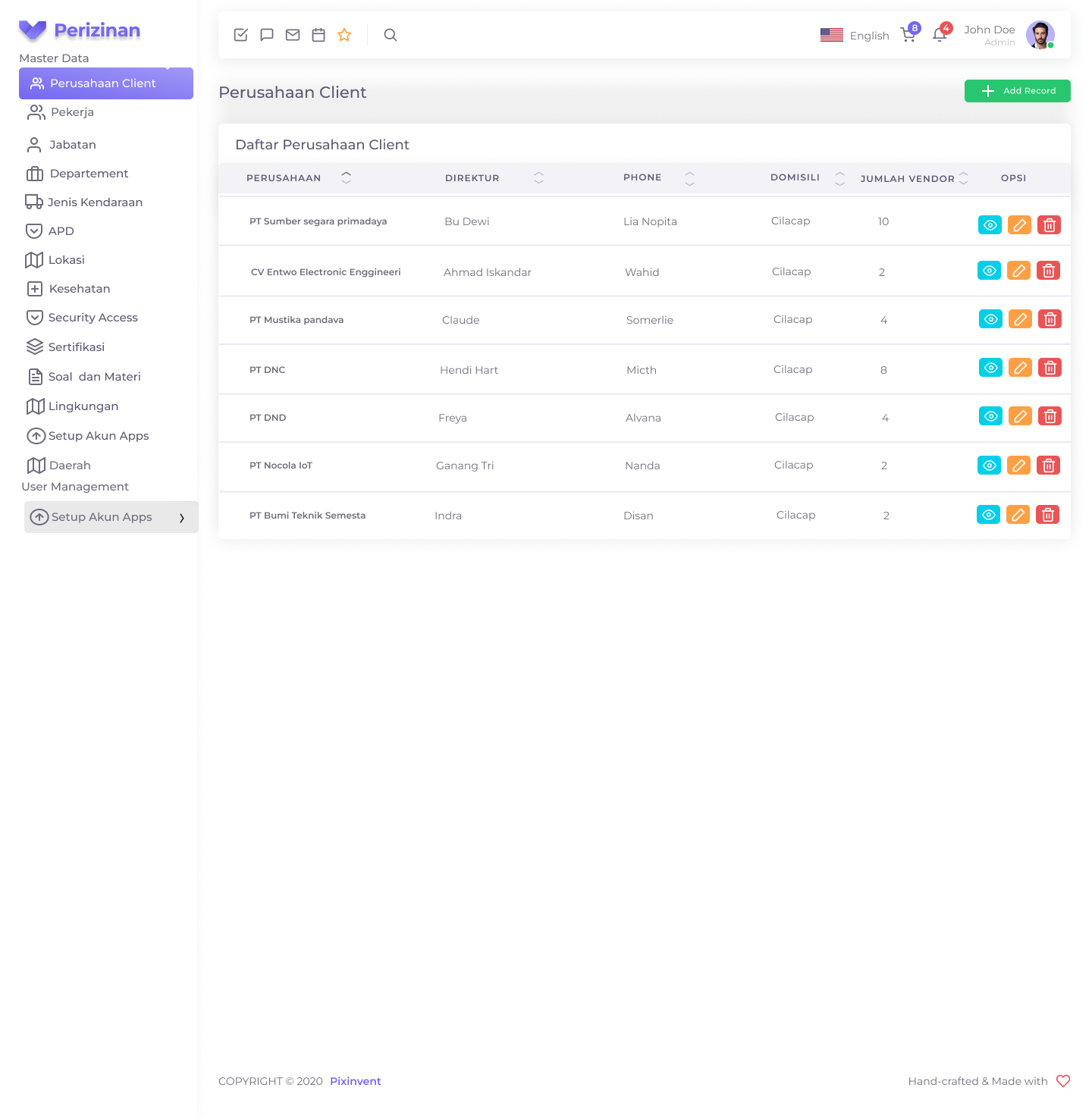
Task: View the PT Nocola IoT record
Action: (x=989, y=466)
